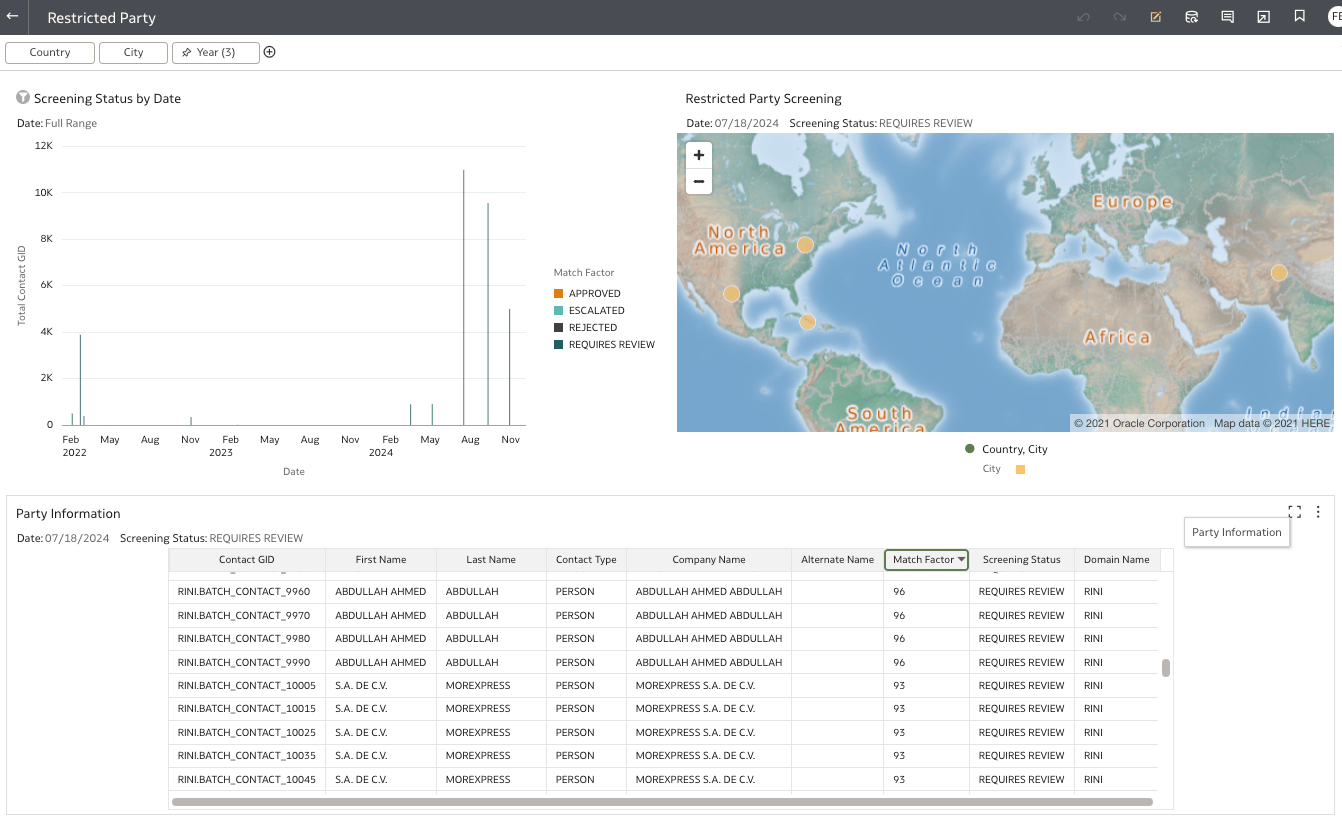The width and height of the screenshot is (1342, 822).
Task: Click the Screening Status column header
Action: 1021,560
